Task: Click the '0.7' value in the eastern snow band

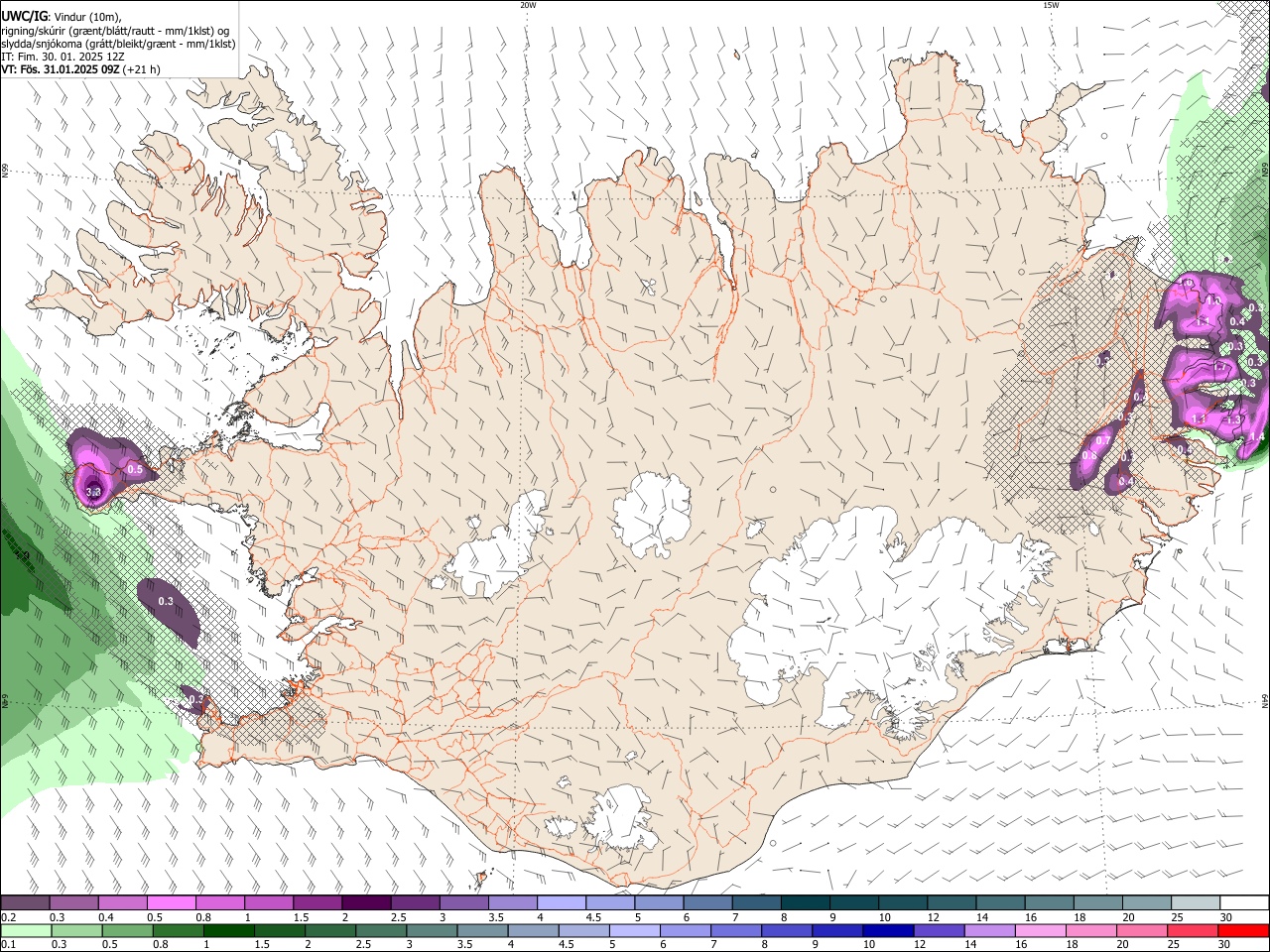Action: [1102, 440]
